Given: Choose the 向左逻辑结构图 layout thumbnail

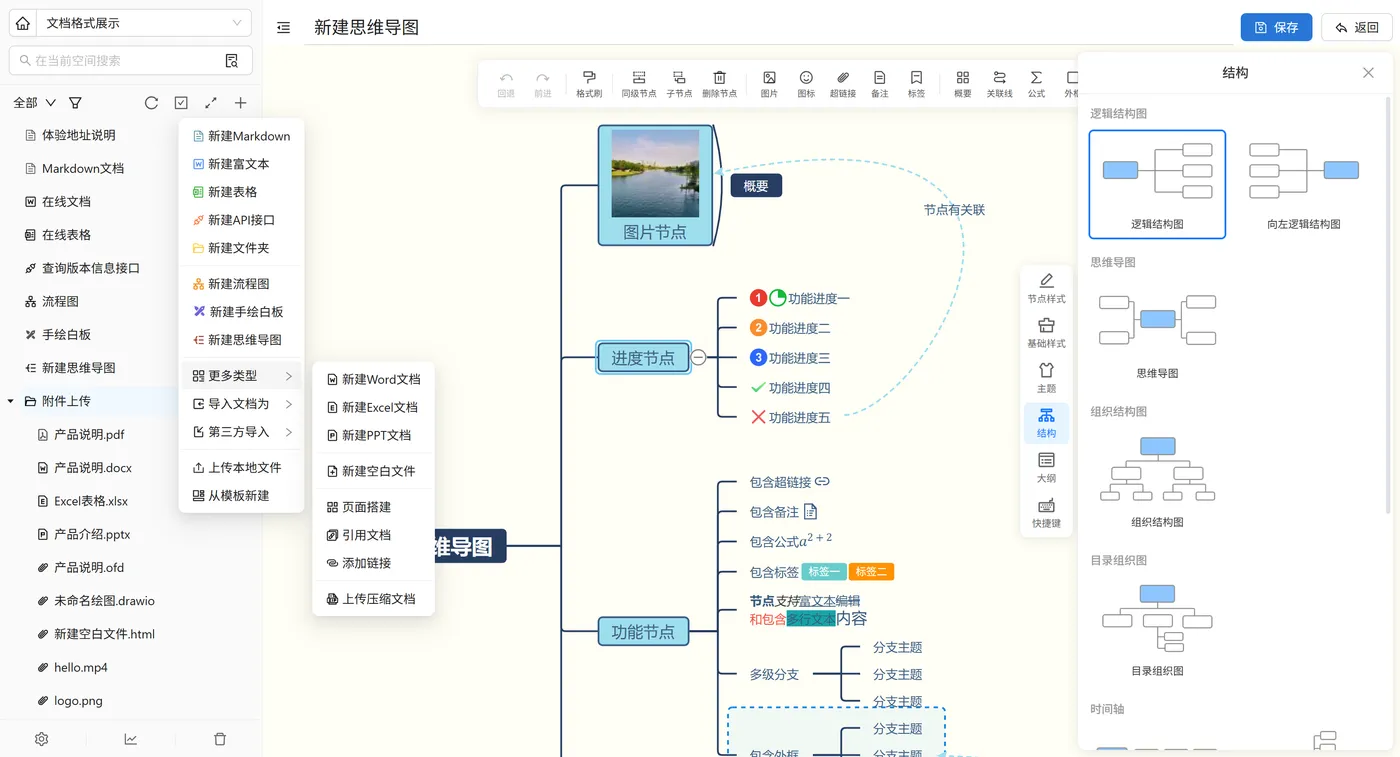Looking at the screenshot, I should tap(1303, 184).
